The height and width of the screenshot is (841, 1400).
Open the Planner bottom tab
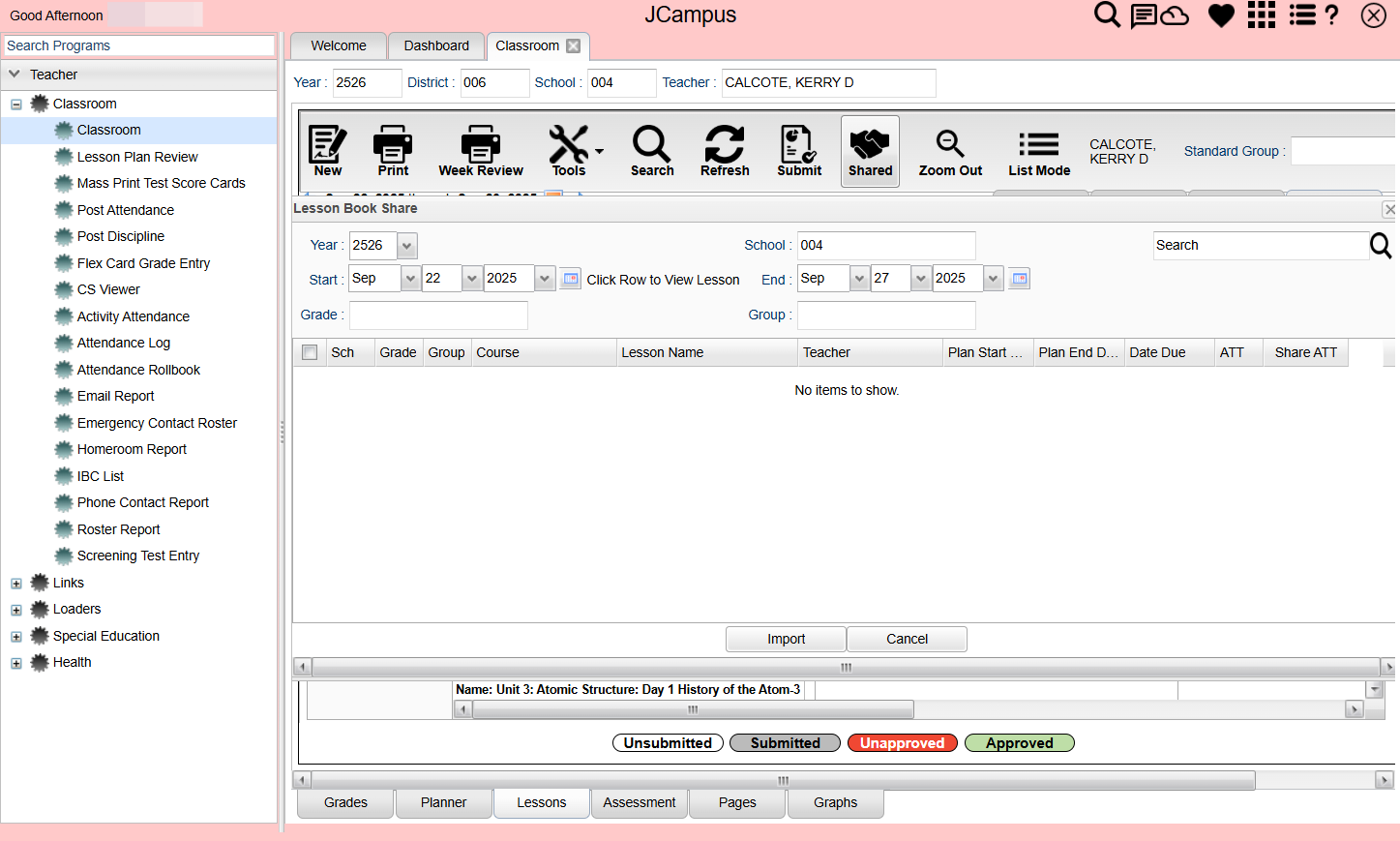[443, 803]
